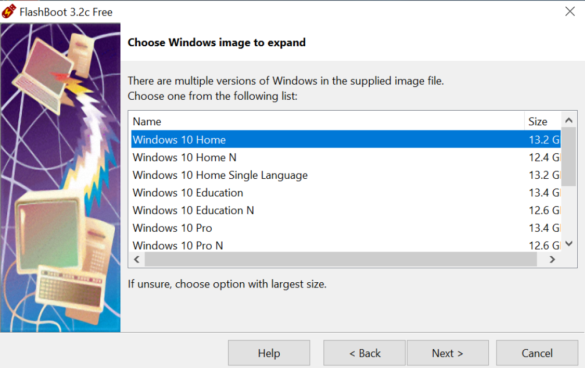Click the vertical scrollbar thumb
Image resolution: width=585 pixels, height=368 pixels.
coord(569,156)
